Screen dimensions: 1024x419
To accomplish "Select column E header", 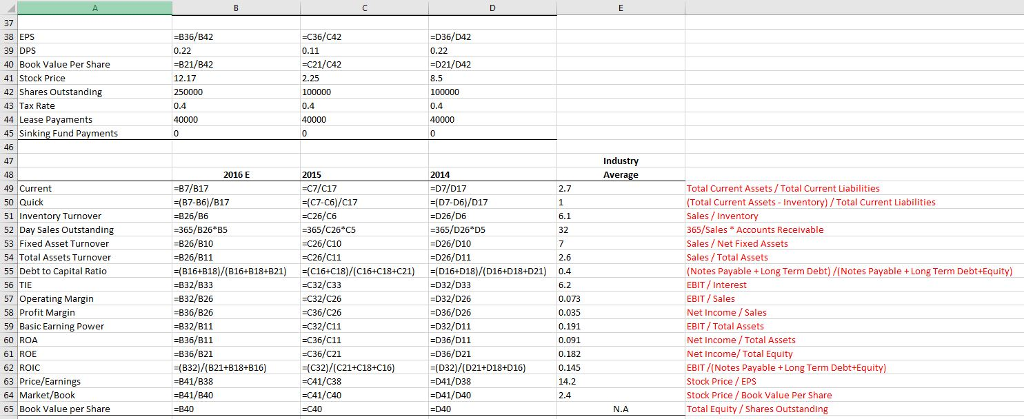I will click(x=621, y=8).
